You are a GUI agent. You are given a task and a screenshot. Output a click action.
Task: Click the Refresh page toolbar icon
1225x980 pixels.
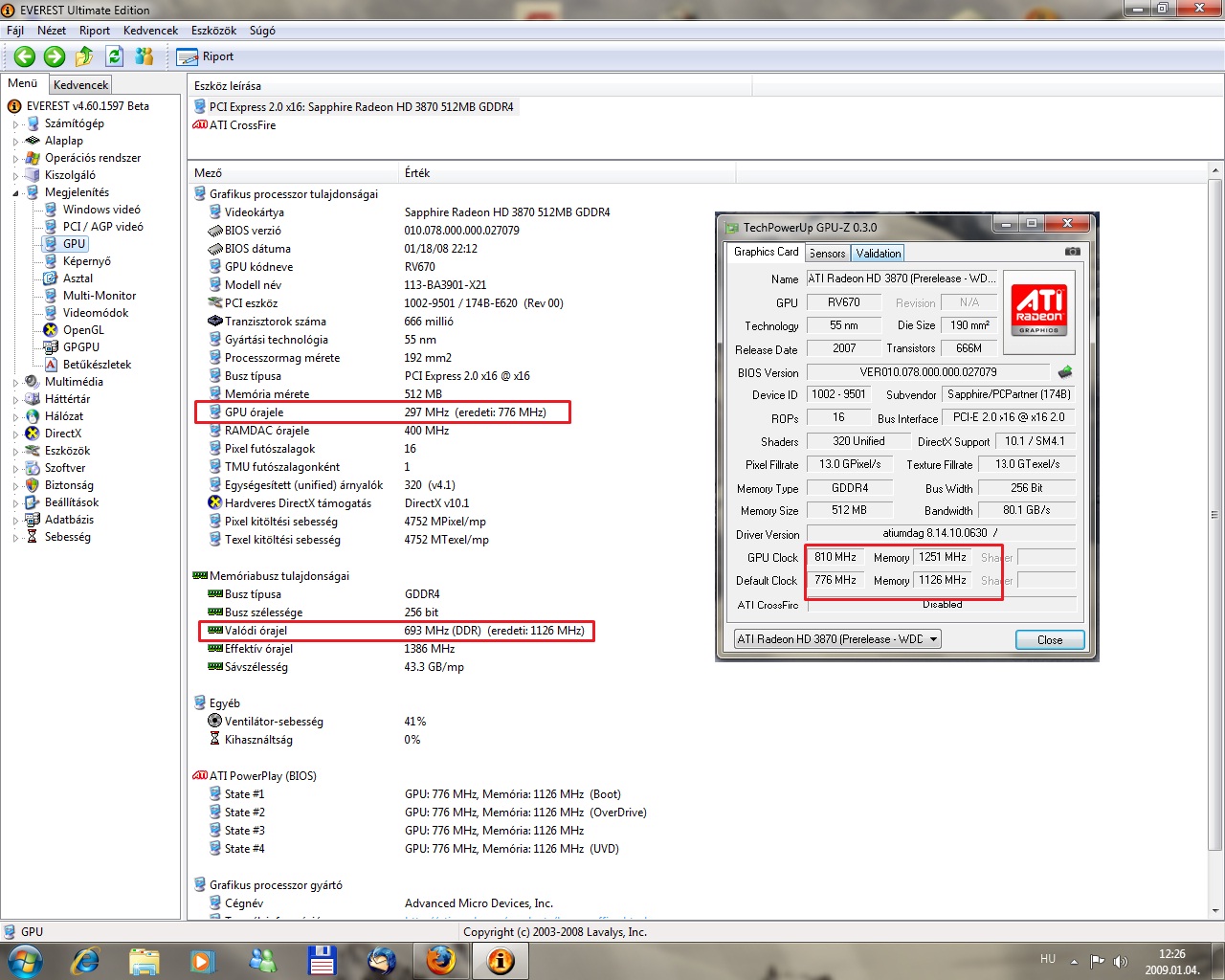[115, 56]
